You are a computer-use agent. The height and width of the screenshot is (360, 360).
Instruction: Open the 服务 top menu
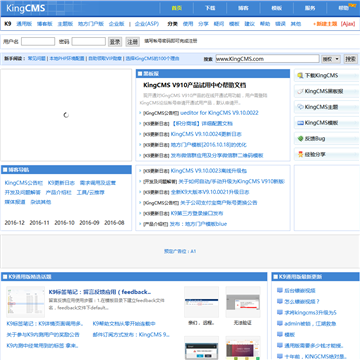(310, 8)
